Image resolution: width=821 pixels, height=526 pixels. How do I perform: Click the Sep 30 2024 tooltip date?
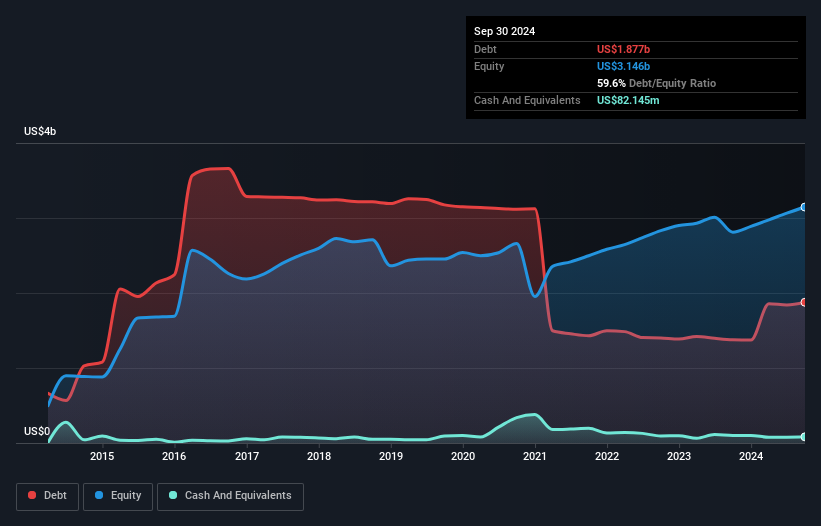tap(505, 31)
